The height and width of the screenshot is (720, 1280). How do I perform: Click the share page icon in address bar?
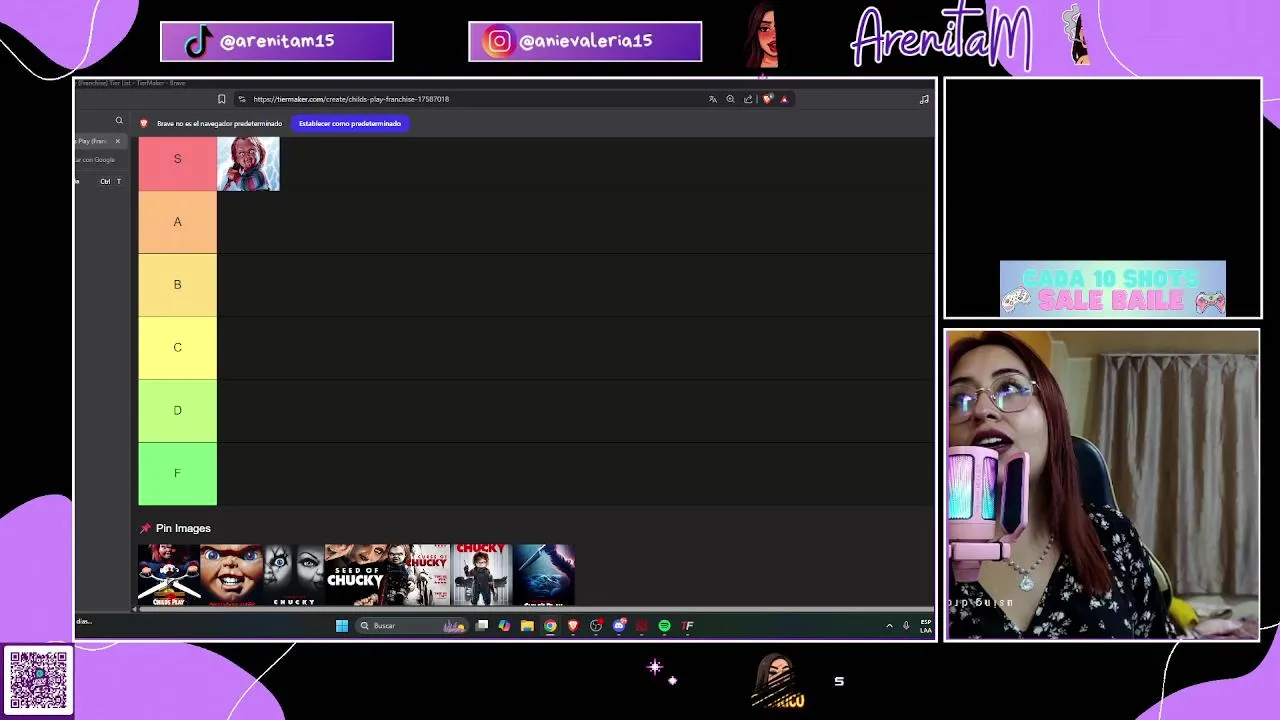click(x=748, y=99)
